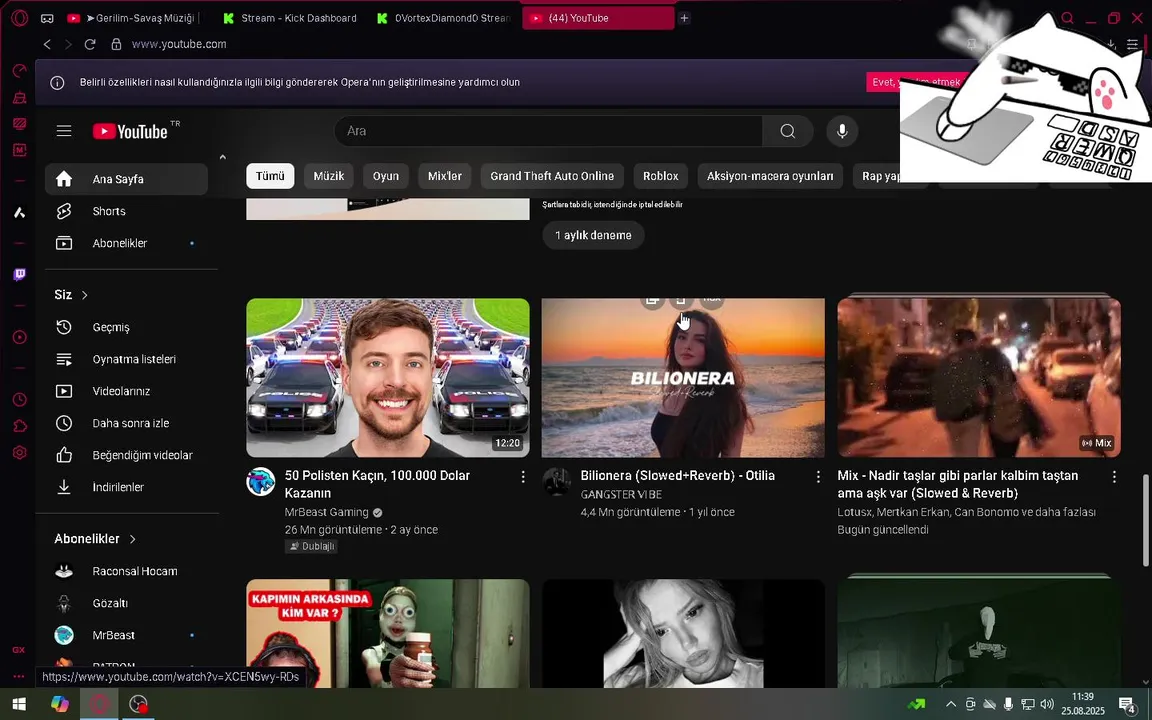Play the MrBeast police cars thumbnail
Screen dimensions: 1152x720
(388, 378)
